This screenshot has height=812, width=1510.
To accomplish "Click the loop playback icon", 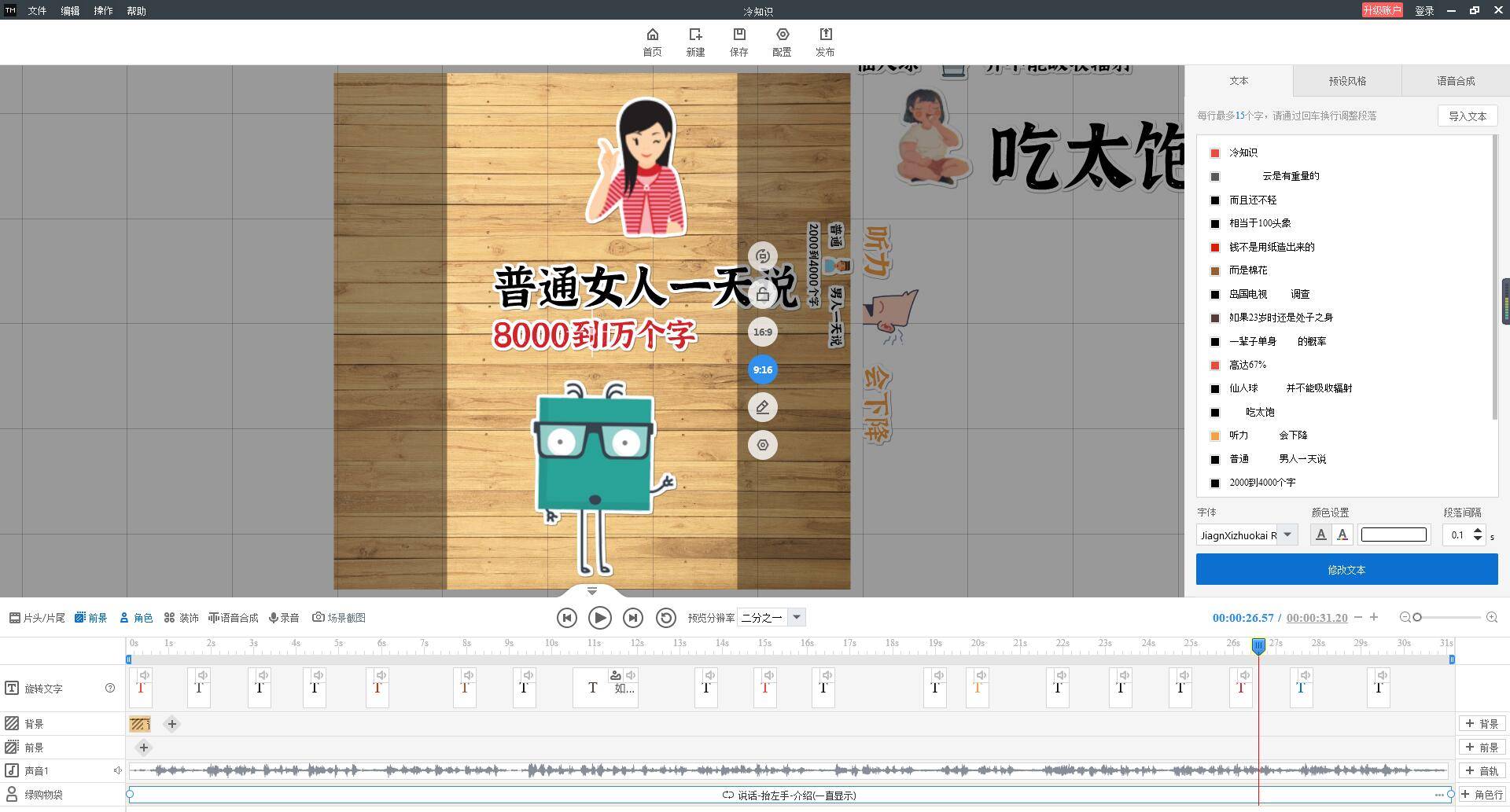I will (665, 618).
